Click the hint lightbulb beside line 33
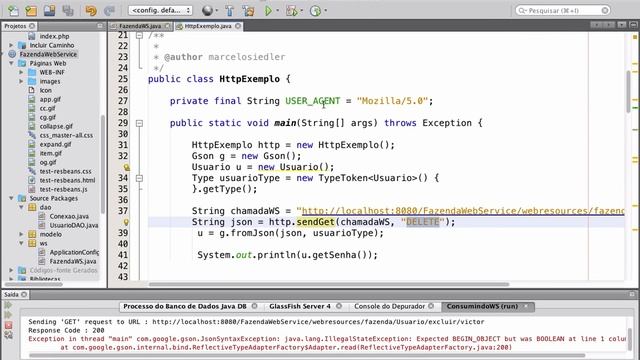 click(127, 167)
